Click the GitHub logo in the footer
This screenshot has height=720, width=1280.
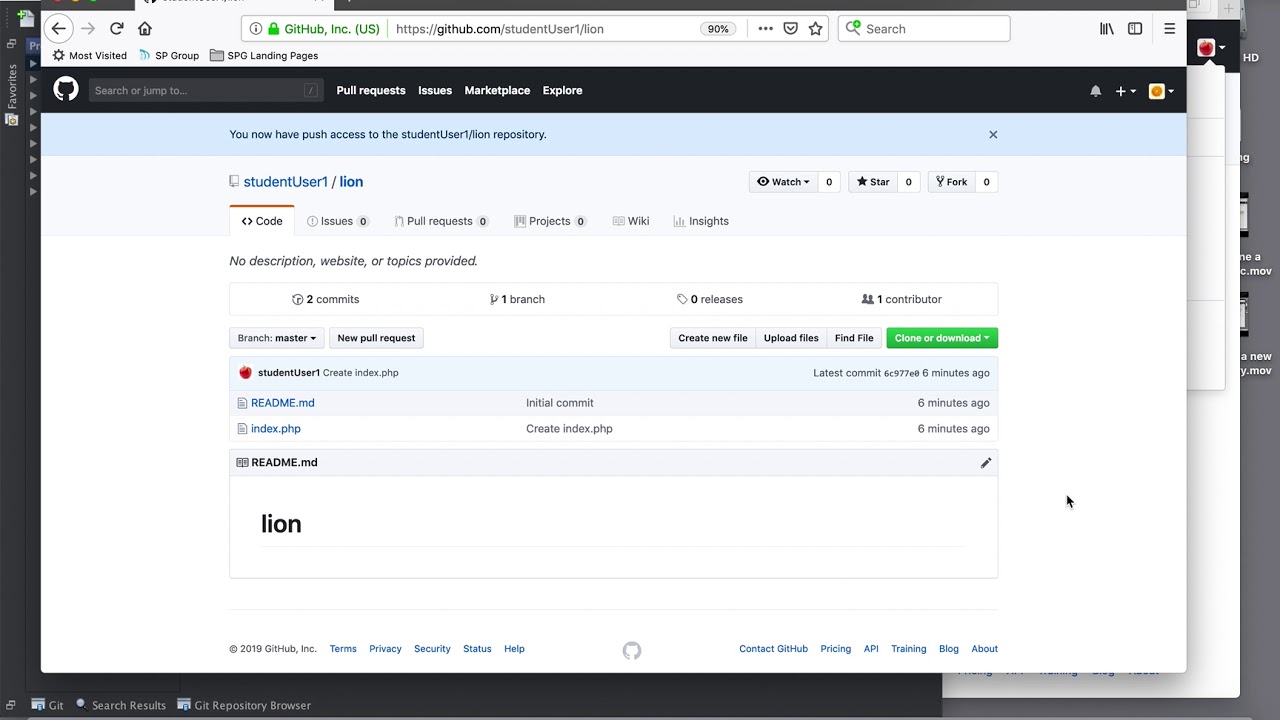[632, 650]
